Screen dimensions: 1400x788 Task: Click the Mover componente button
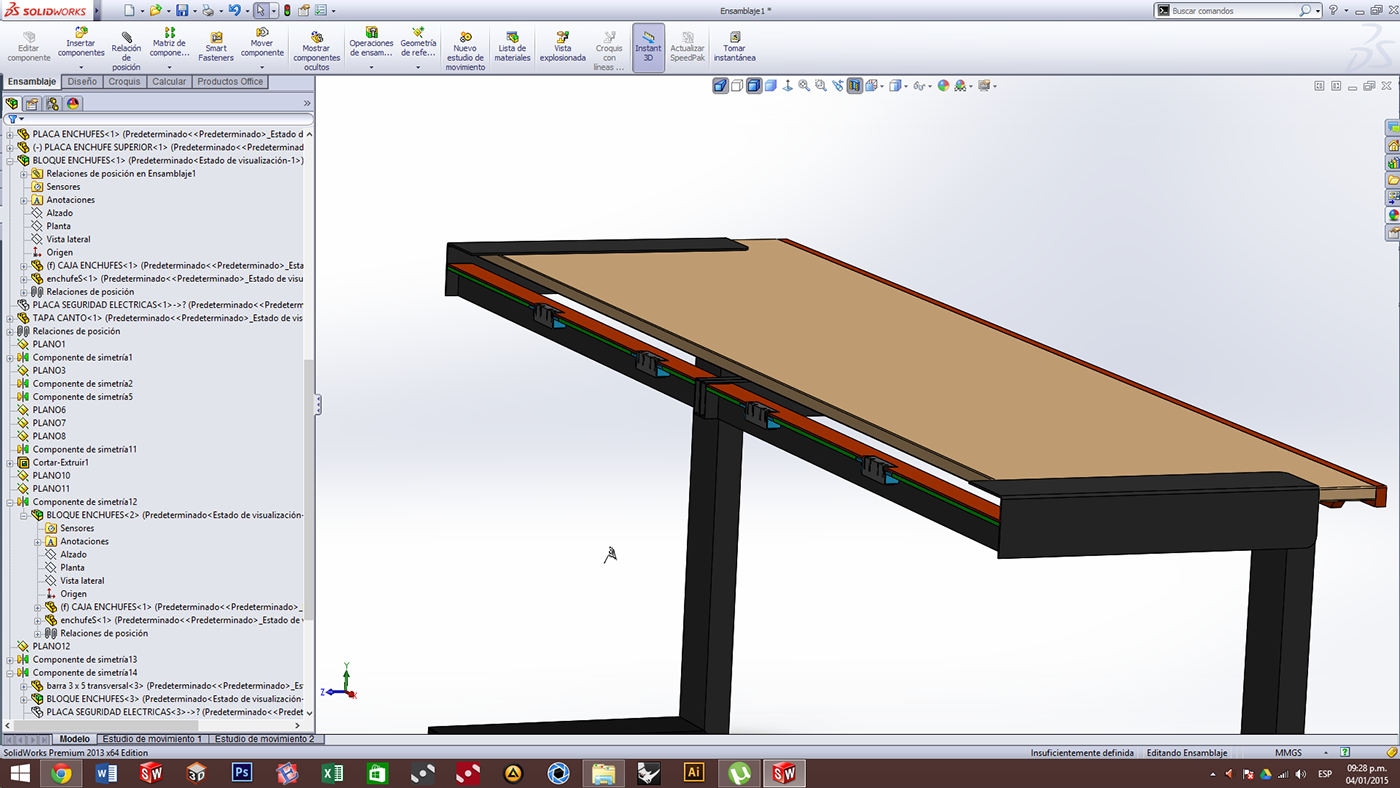point(262,42)
